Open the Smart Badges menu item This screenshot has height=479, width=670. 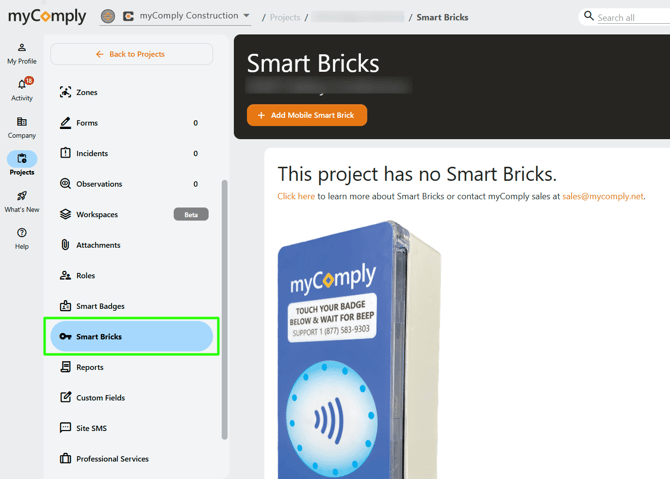coord(132,306)
